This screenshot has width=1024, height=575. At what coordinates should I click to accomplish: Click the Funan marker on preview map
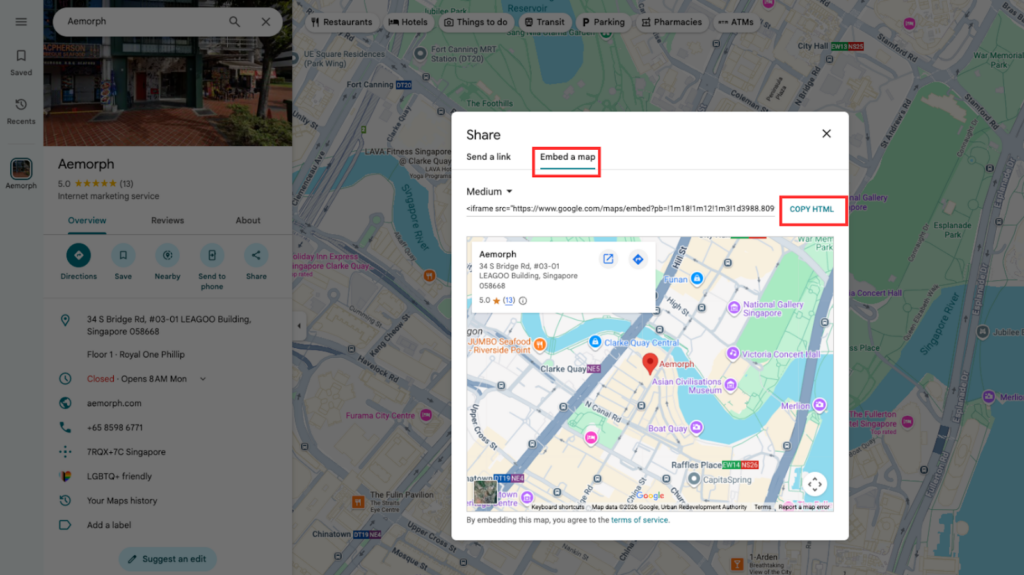pos(697,278)
